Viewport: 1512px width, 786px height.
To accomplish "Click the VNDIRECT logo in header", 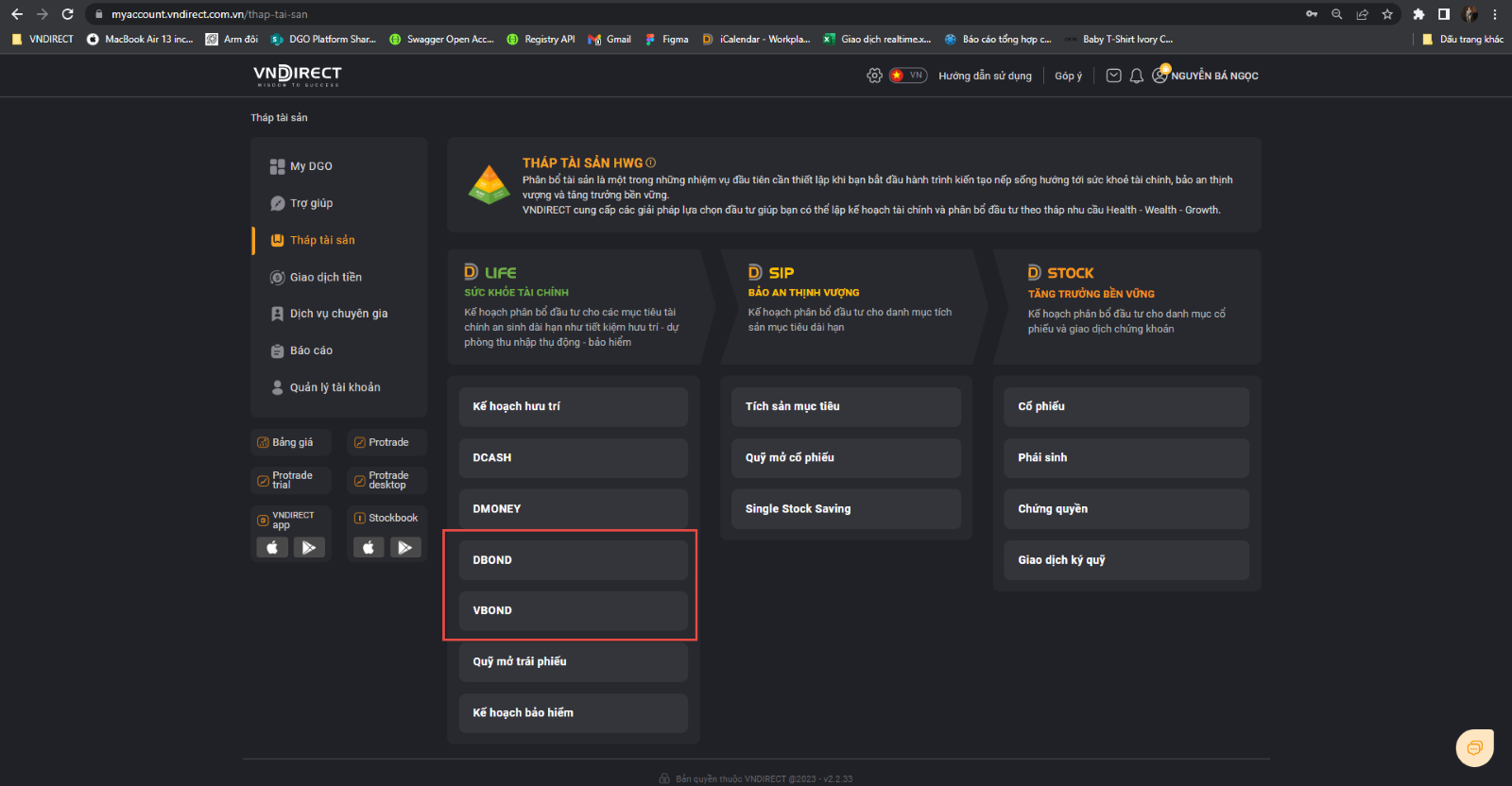I will click(x=298, y=76).
